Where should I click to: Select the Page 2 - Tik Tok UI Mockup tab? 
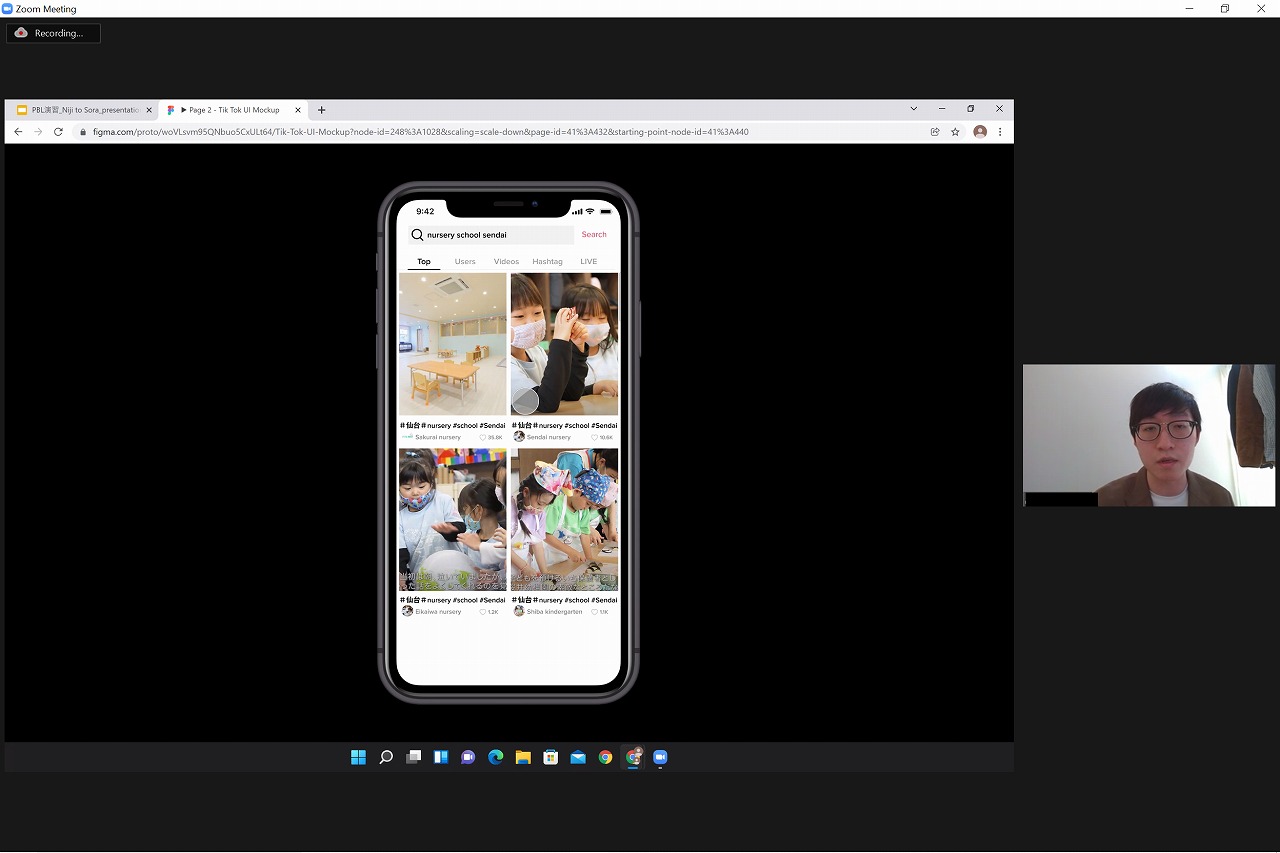point(233,110)
